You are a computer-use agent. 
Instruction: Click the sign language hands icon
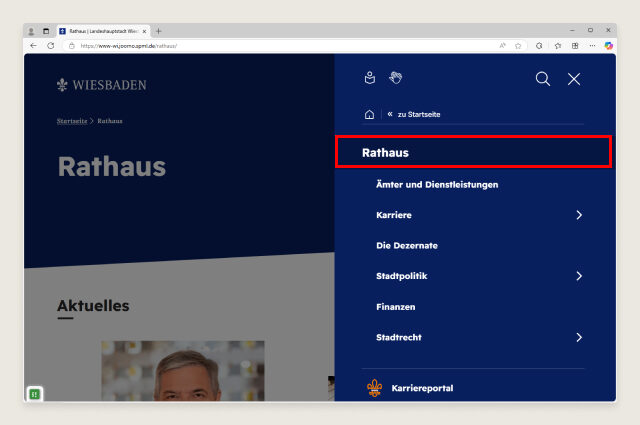(x=395, y=78)
